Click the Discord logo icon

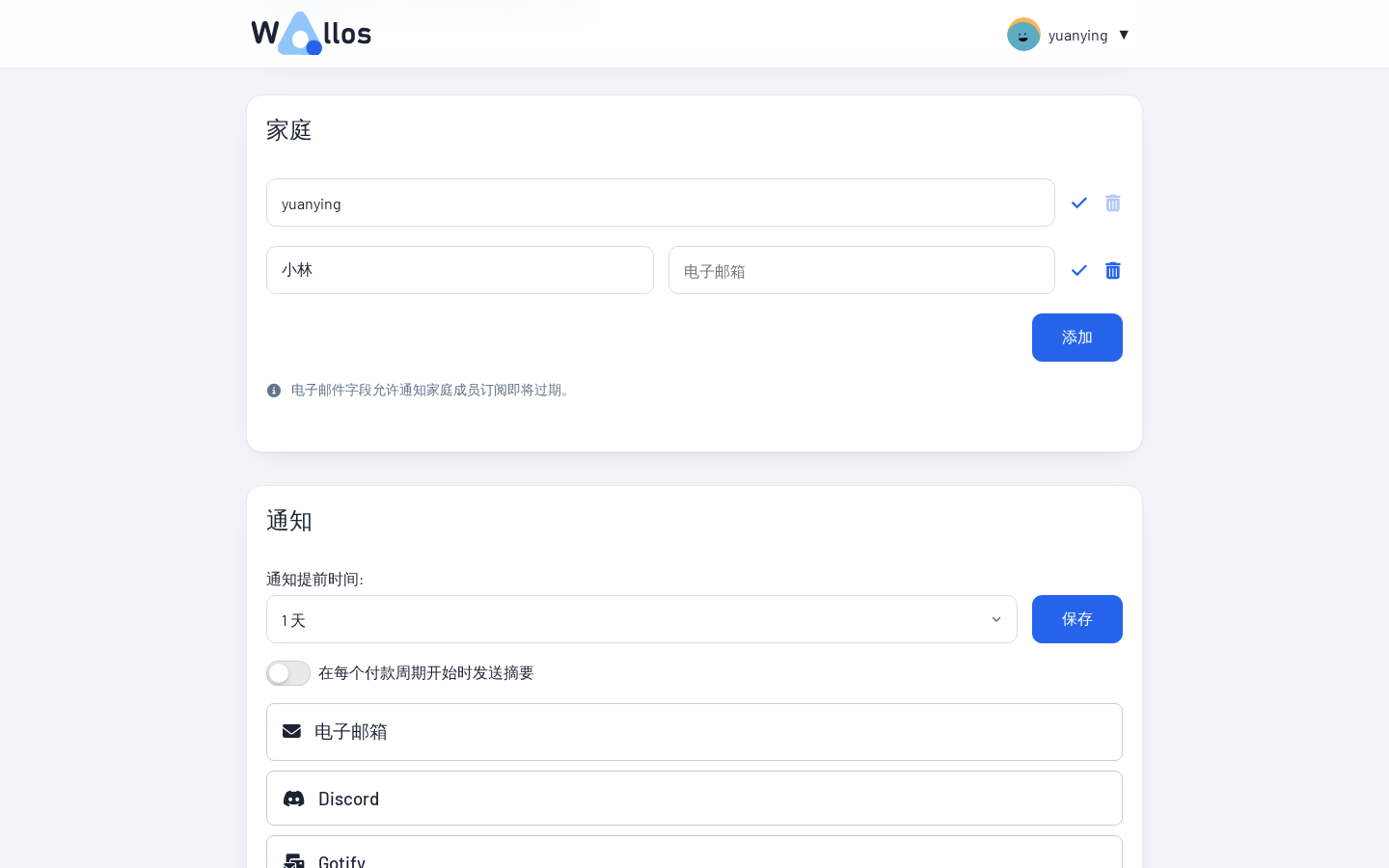[x=294, y=799]
